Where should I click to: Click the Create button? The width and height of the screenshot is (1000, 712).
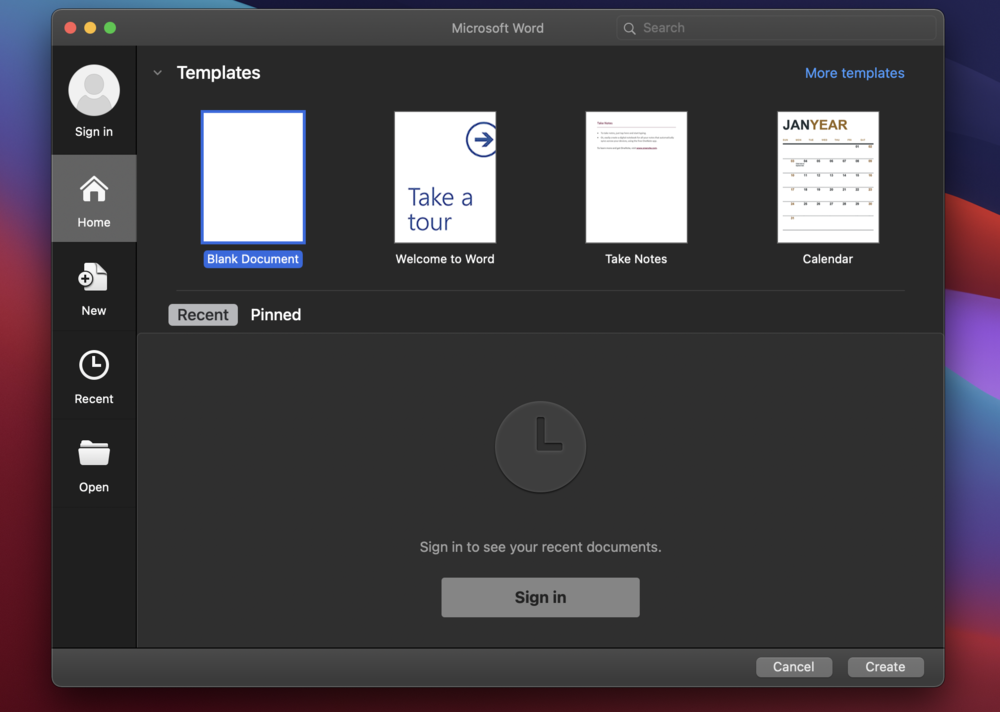885,667
